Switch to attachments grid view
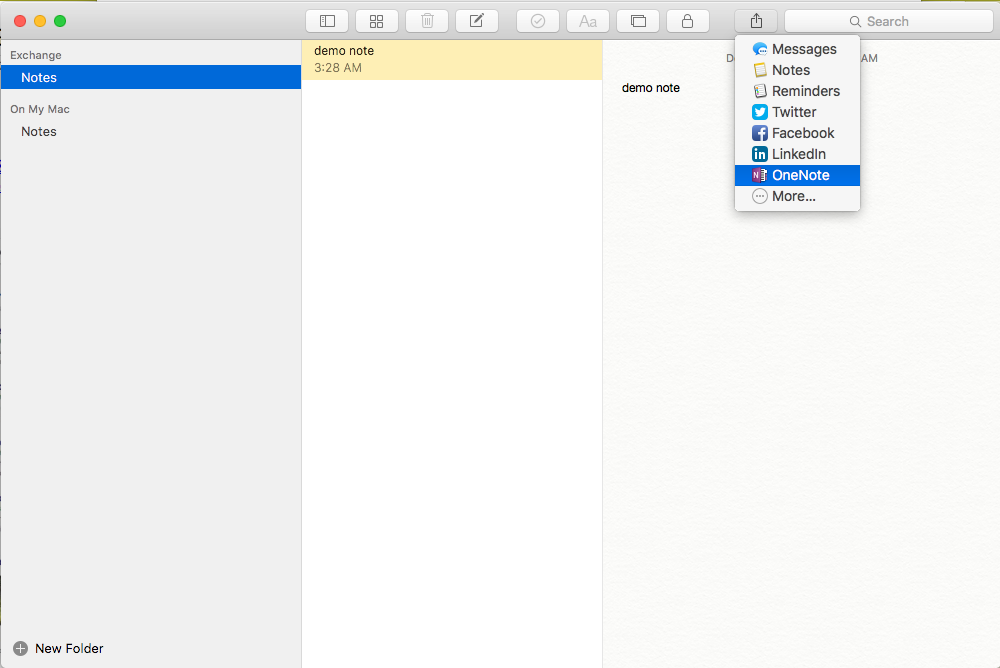This screenshot has height=668, width=1000. [x=377, y=21]
